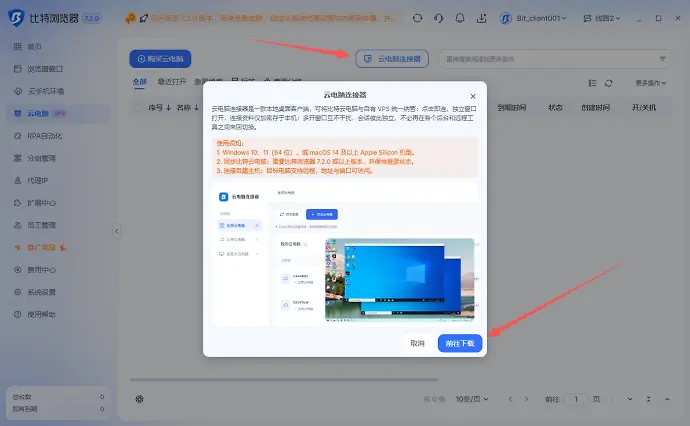
Task: Click the bottom-bar up chevron icon
Action: [667, 399]
